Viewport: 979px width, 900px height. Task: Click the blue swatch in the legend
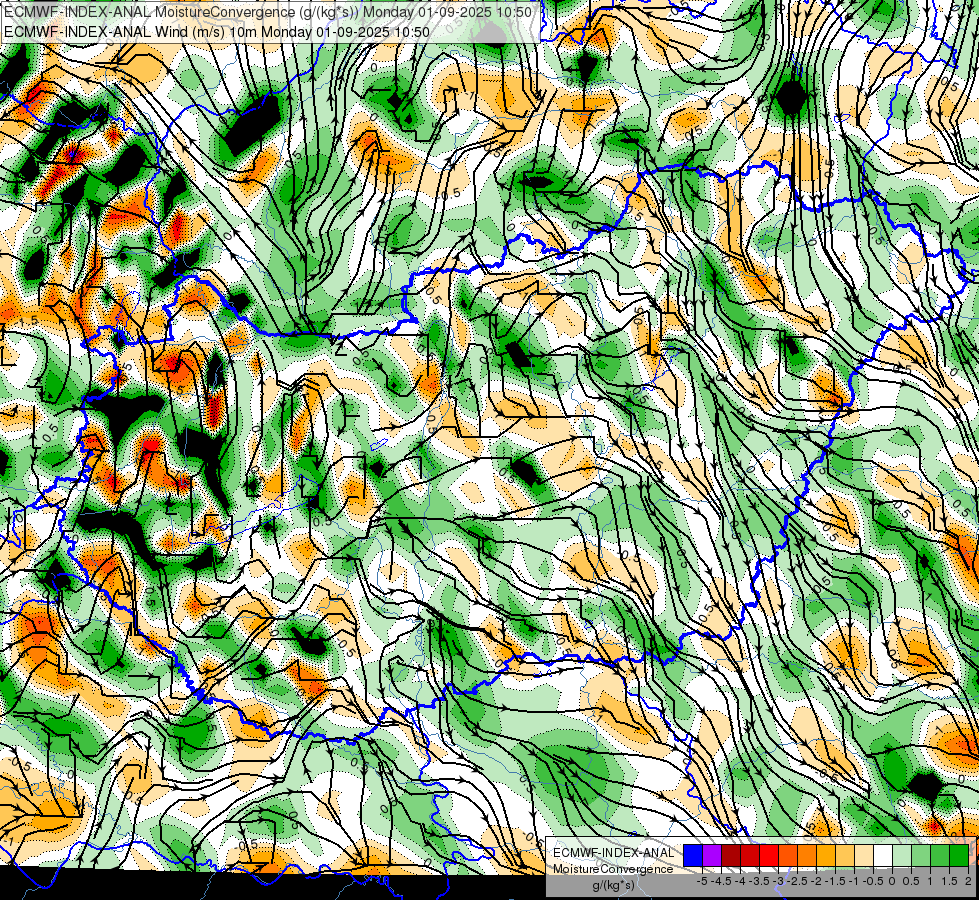coord(693,856)
